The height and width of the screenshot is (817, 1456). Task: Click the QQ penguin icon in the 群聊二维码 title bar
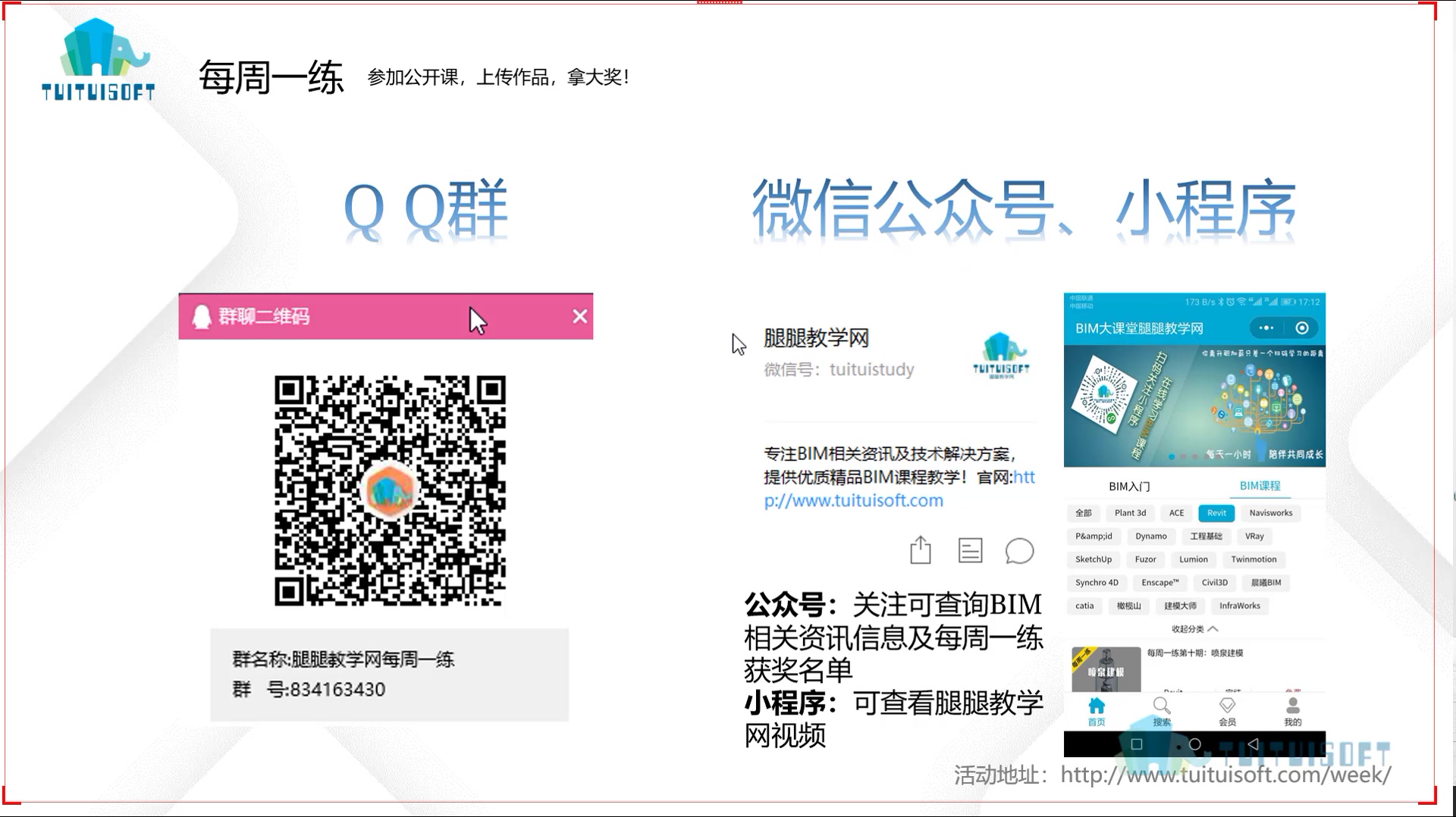pos(201,317)
